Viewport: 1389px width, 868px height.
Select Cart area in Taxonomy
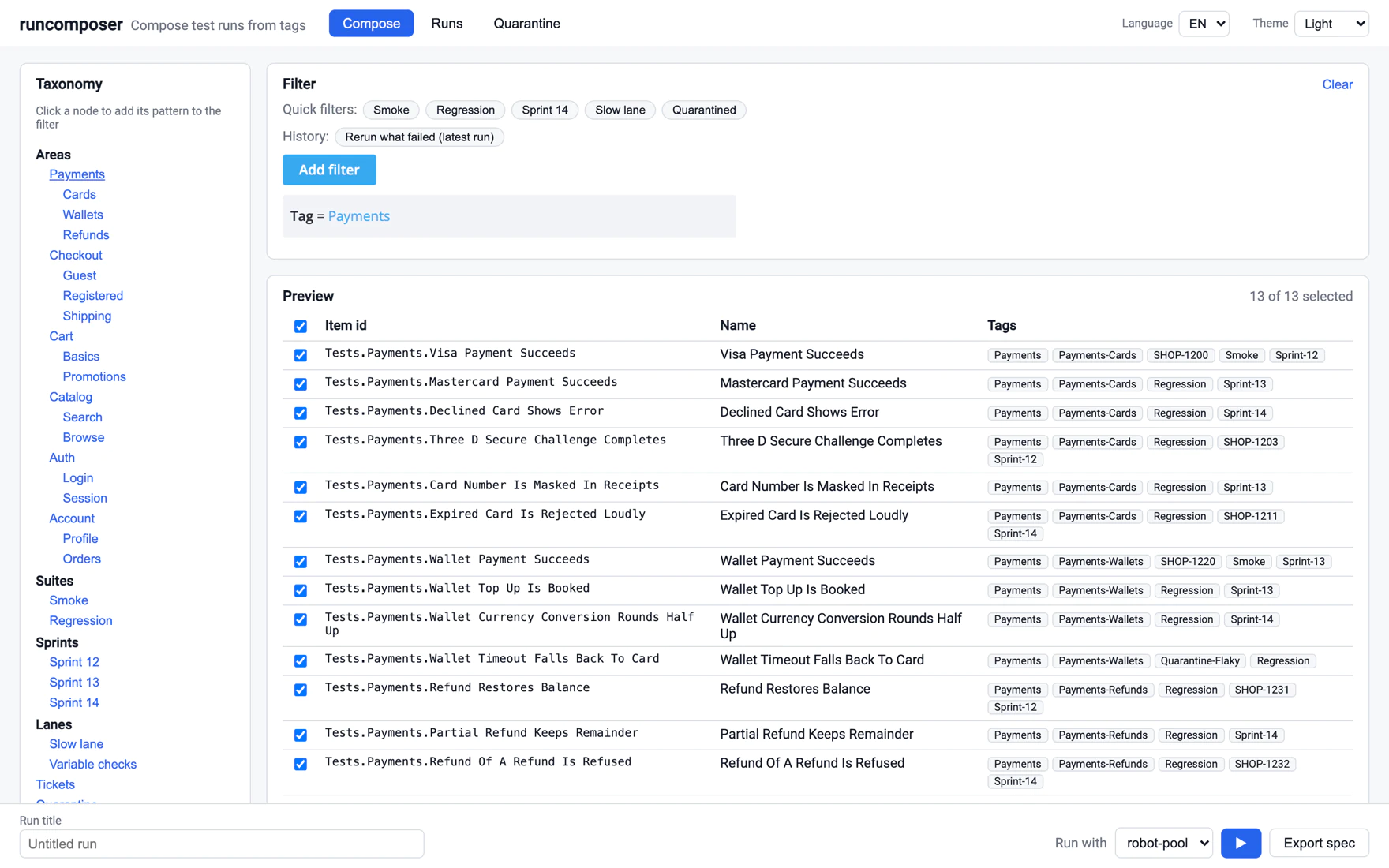(x=61, y=336)
